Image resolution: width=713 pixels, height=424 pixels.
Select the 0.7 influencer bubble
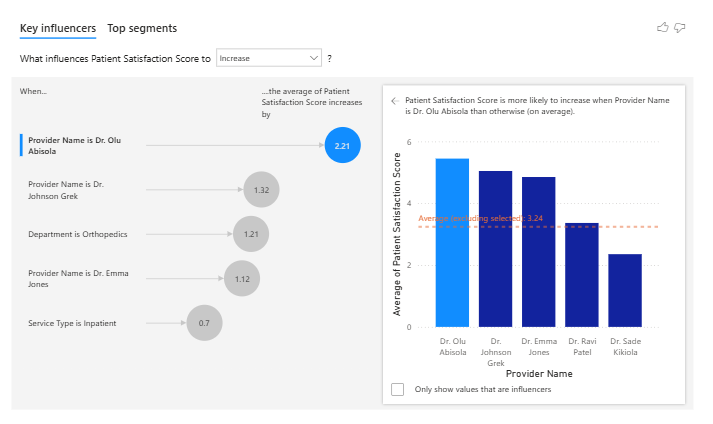tap(204, 323)
